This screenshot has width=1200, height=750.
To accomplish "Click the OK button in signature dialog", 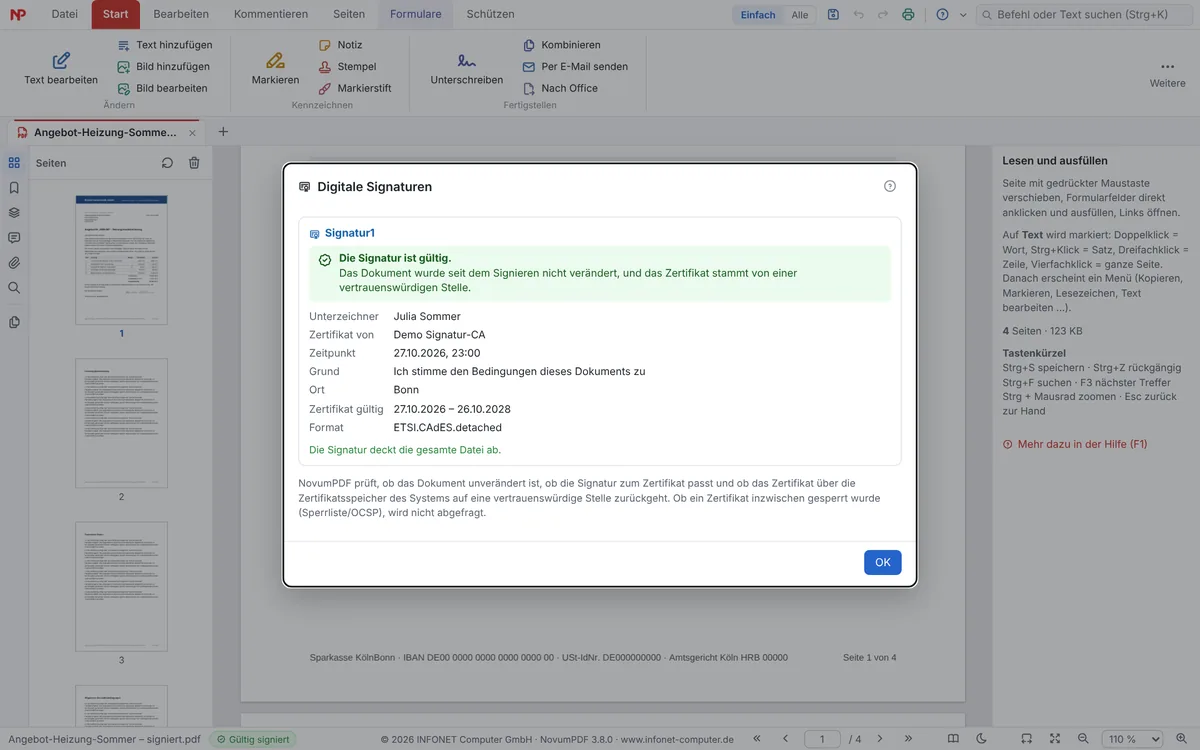I will pos(882,562).
